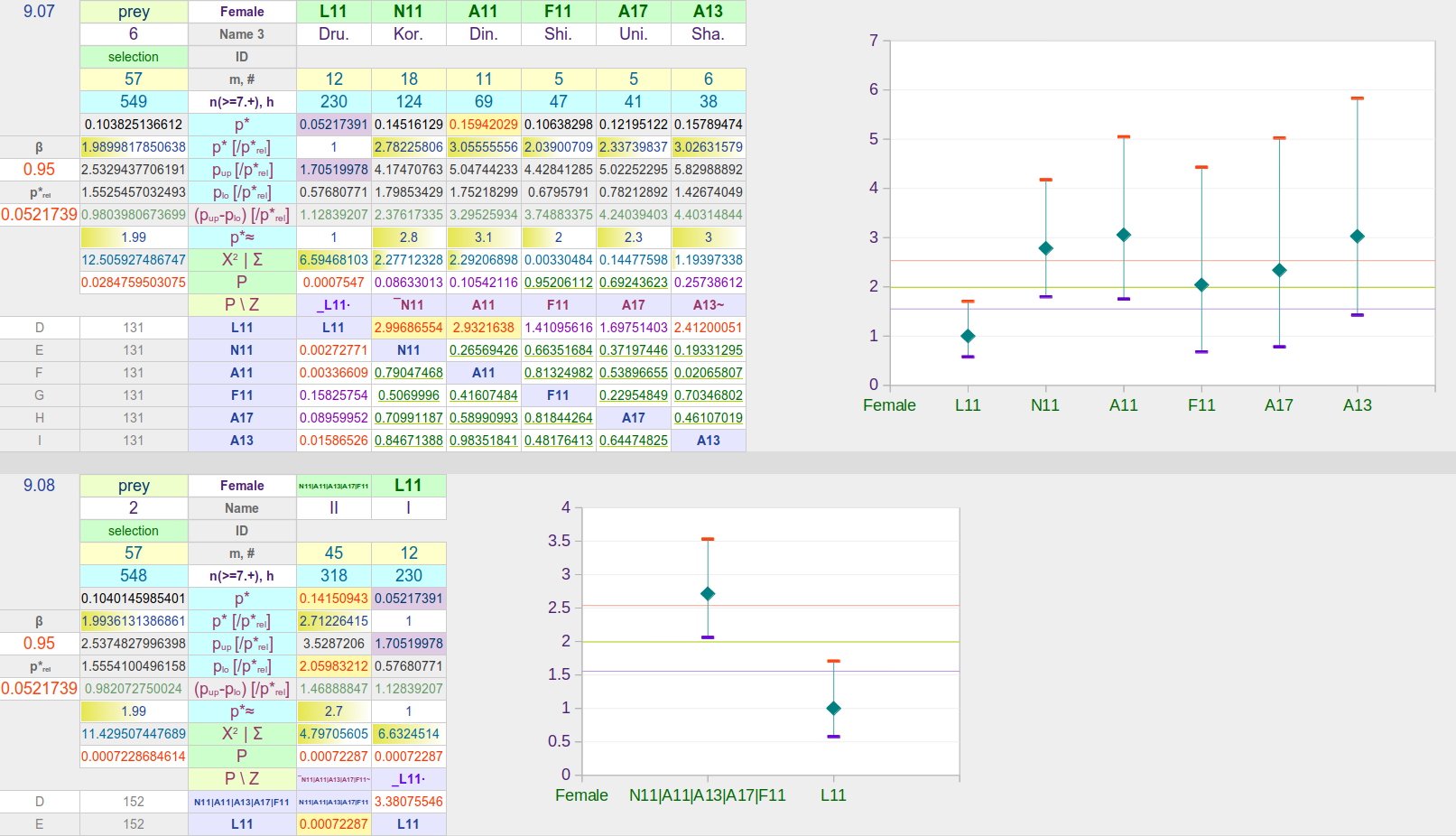Click A13 purple lower-limit marker in upper chart

tap(1357, 315)
